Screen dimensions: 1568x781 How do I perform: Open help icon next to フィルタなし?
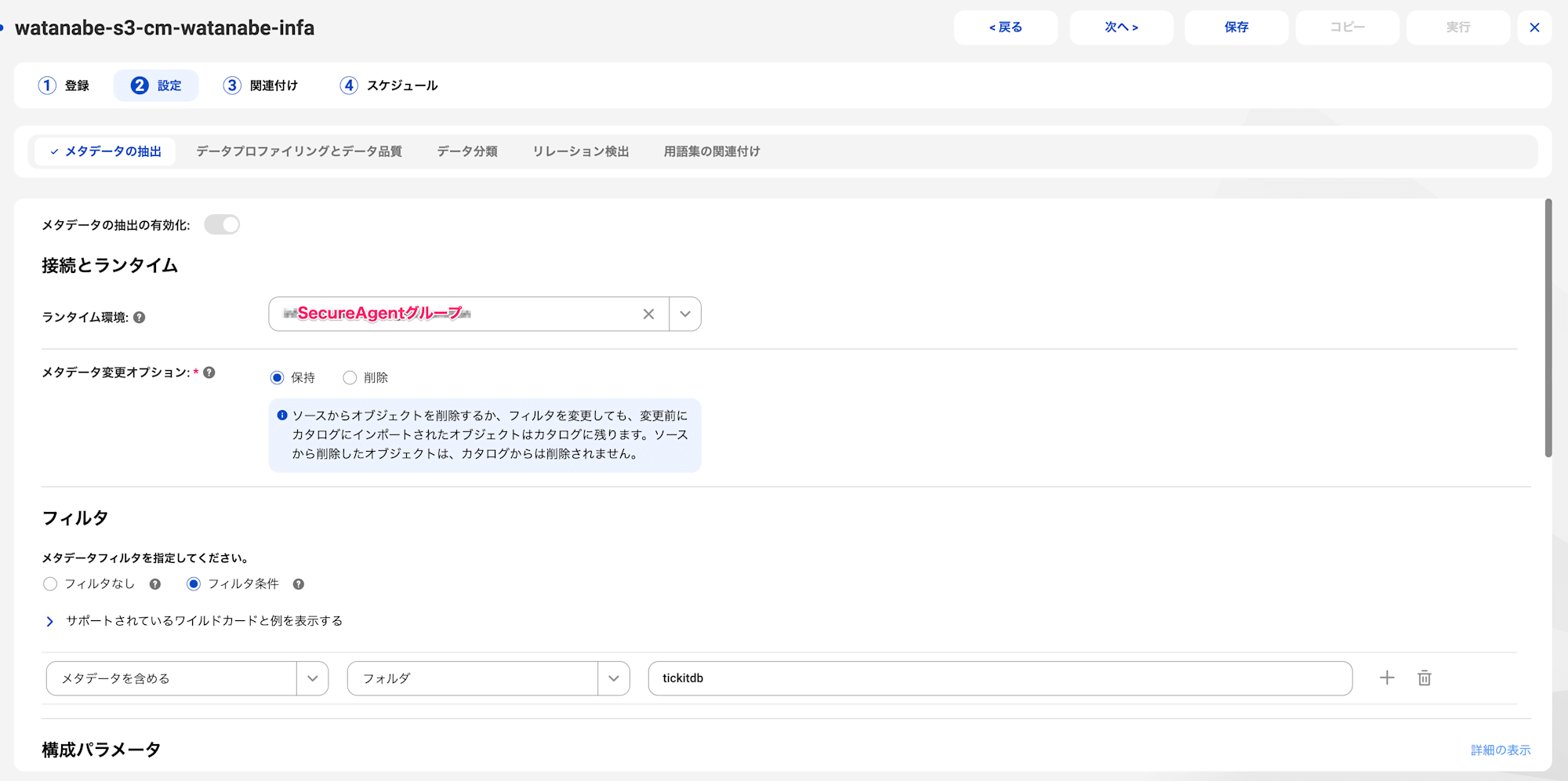click(x=155, y=584)
